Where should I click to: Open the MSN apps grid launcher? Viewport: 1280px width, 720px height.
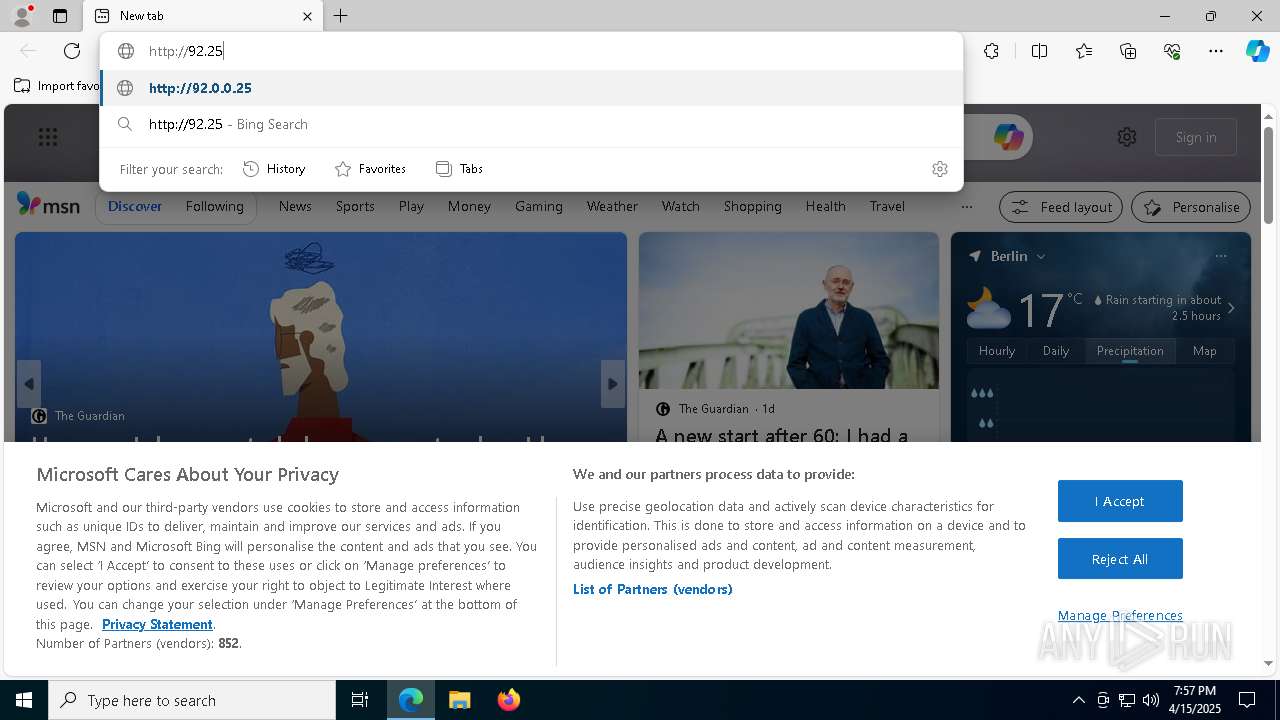coord(48,137)
